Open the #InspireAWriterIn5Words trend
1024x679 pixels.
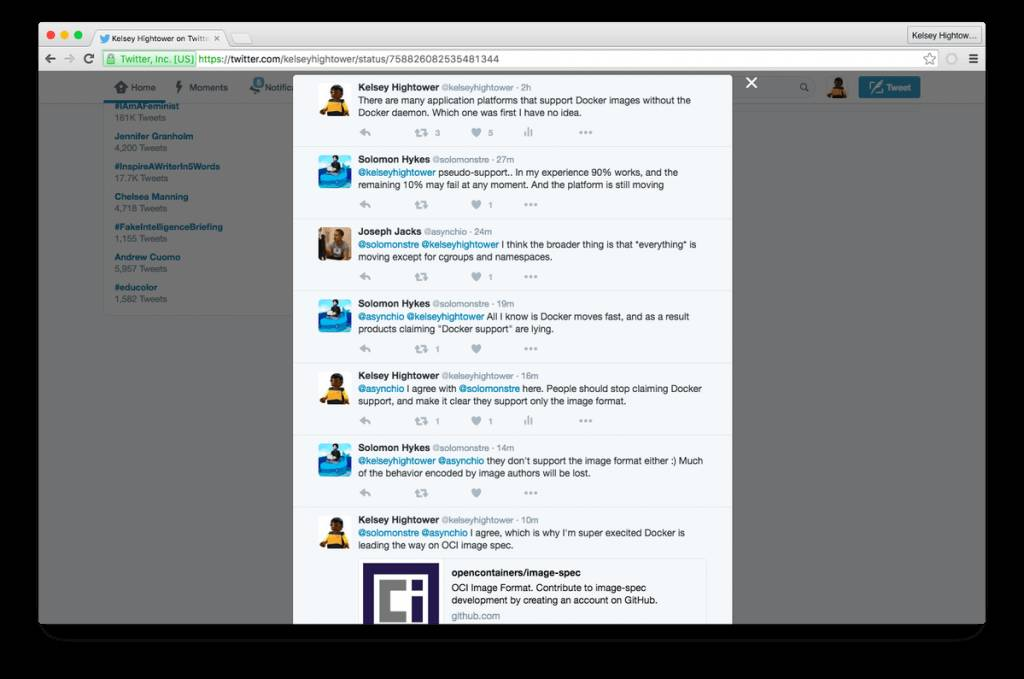click(167, 166)
